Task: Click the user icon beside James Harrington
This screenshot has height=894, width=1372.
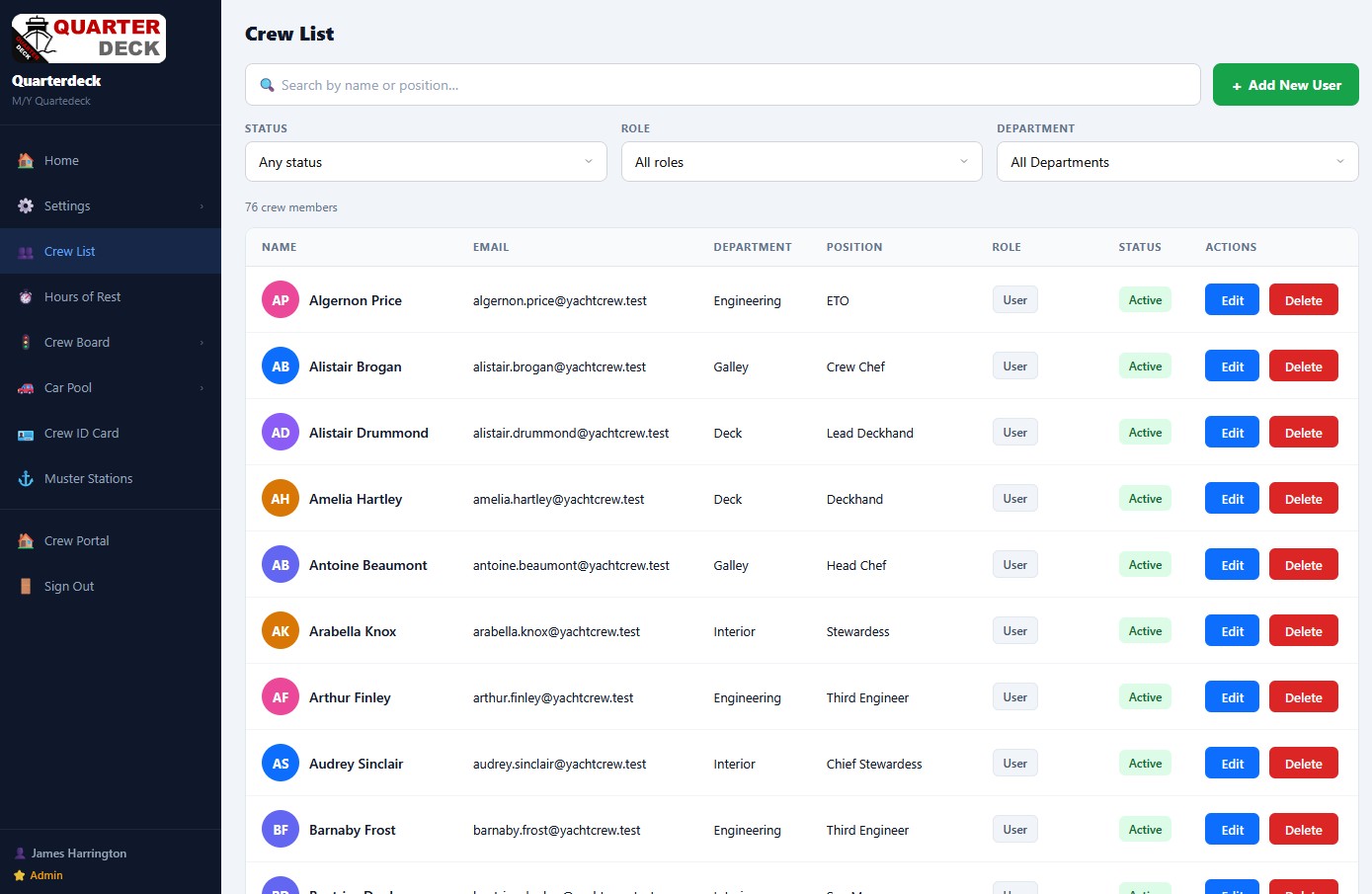Action: [20, 853]
